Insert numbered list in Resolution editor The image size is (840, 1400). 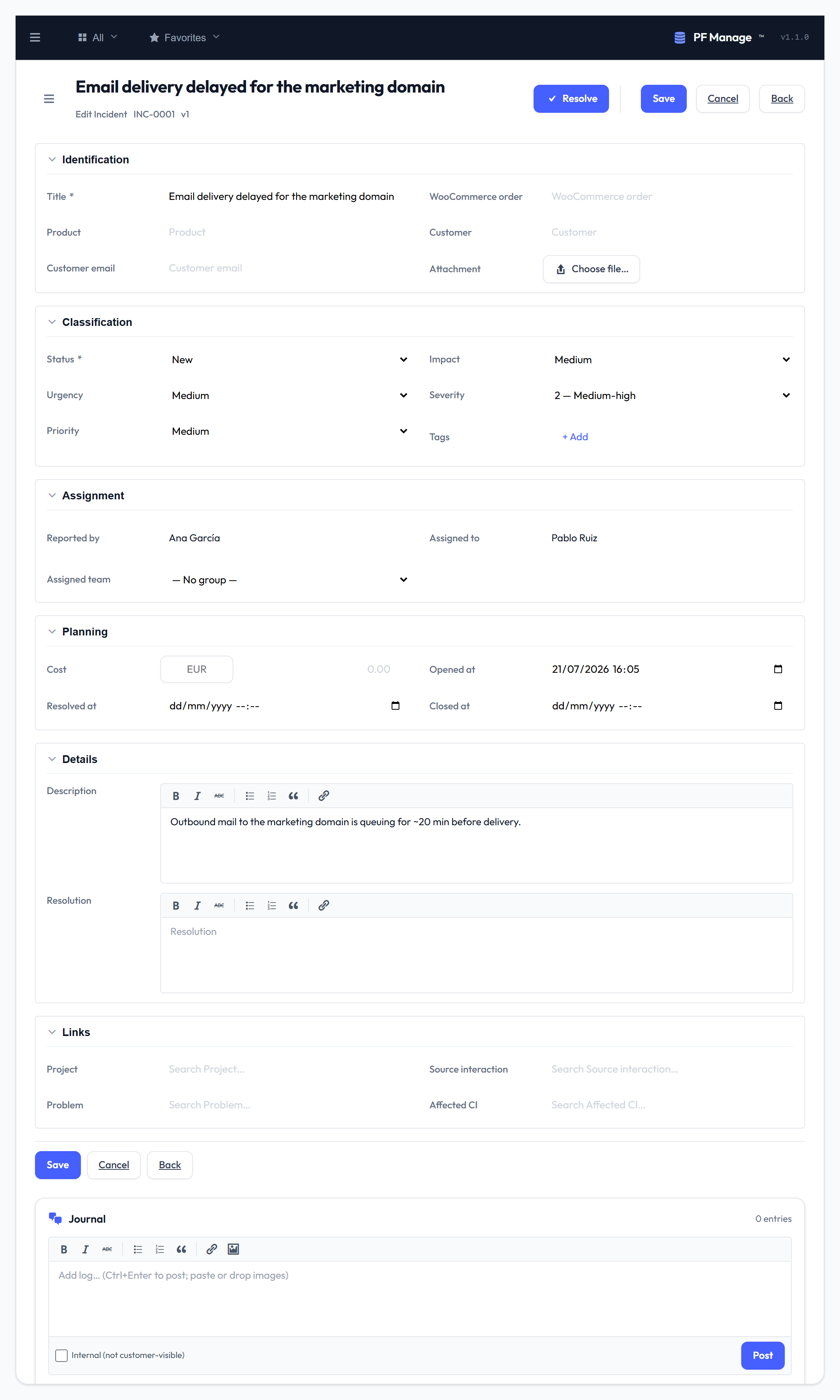(x=272, y=905)
